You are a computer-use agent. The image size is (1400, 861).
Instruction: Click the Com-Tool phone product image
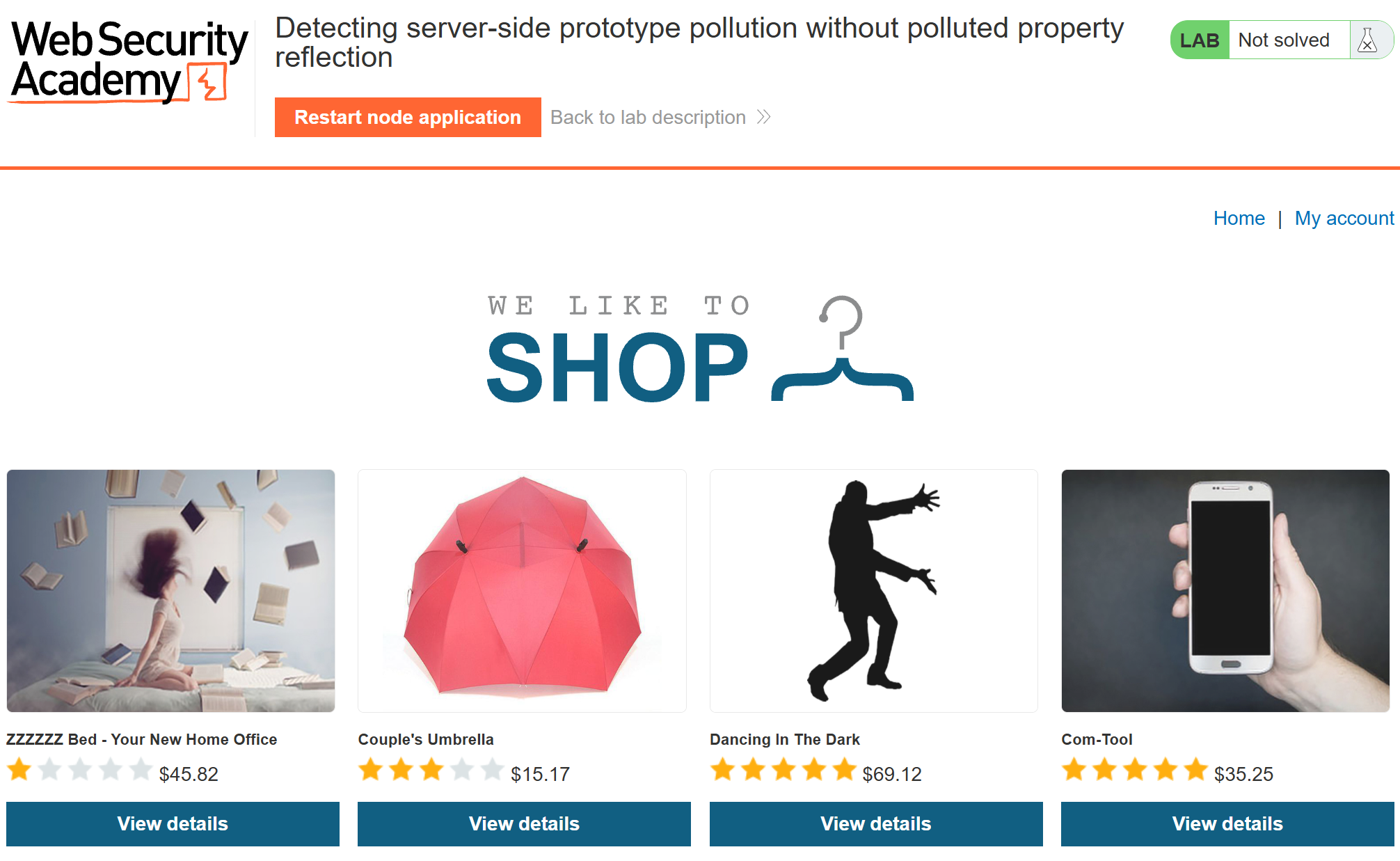[1225, 591]
